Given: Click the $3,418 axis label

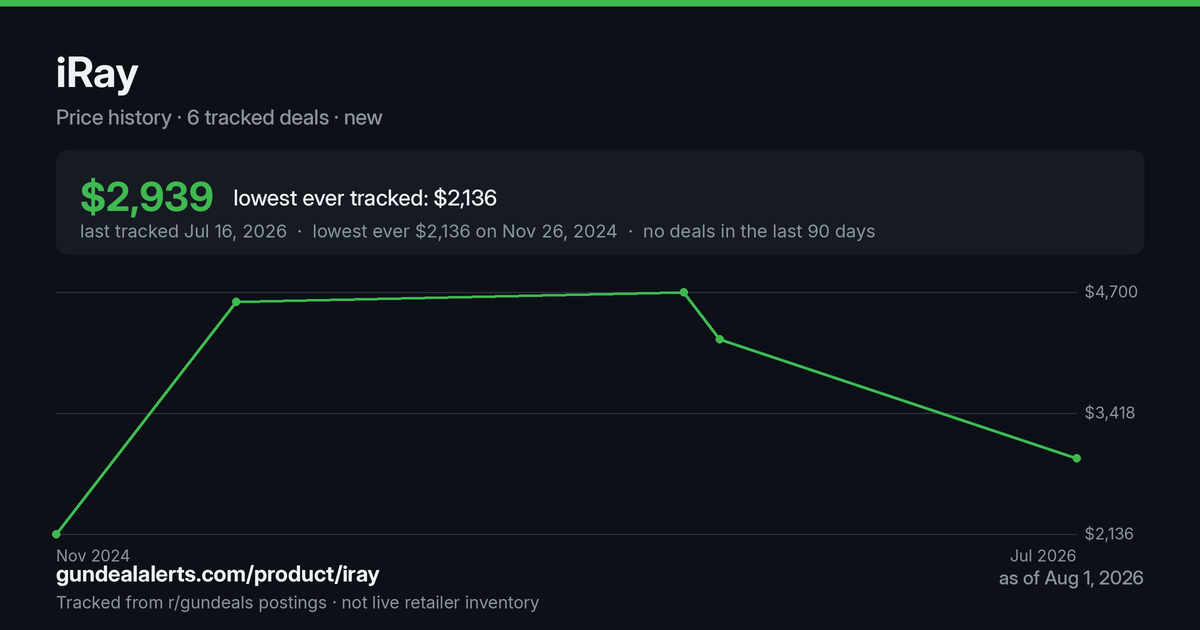Looking at the screenshot, I should coord(1110,413).
